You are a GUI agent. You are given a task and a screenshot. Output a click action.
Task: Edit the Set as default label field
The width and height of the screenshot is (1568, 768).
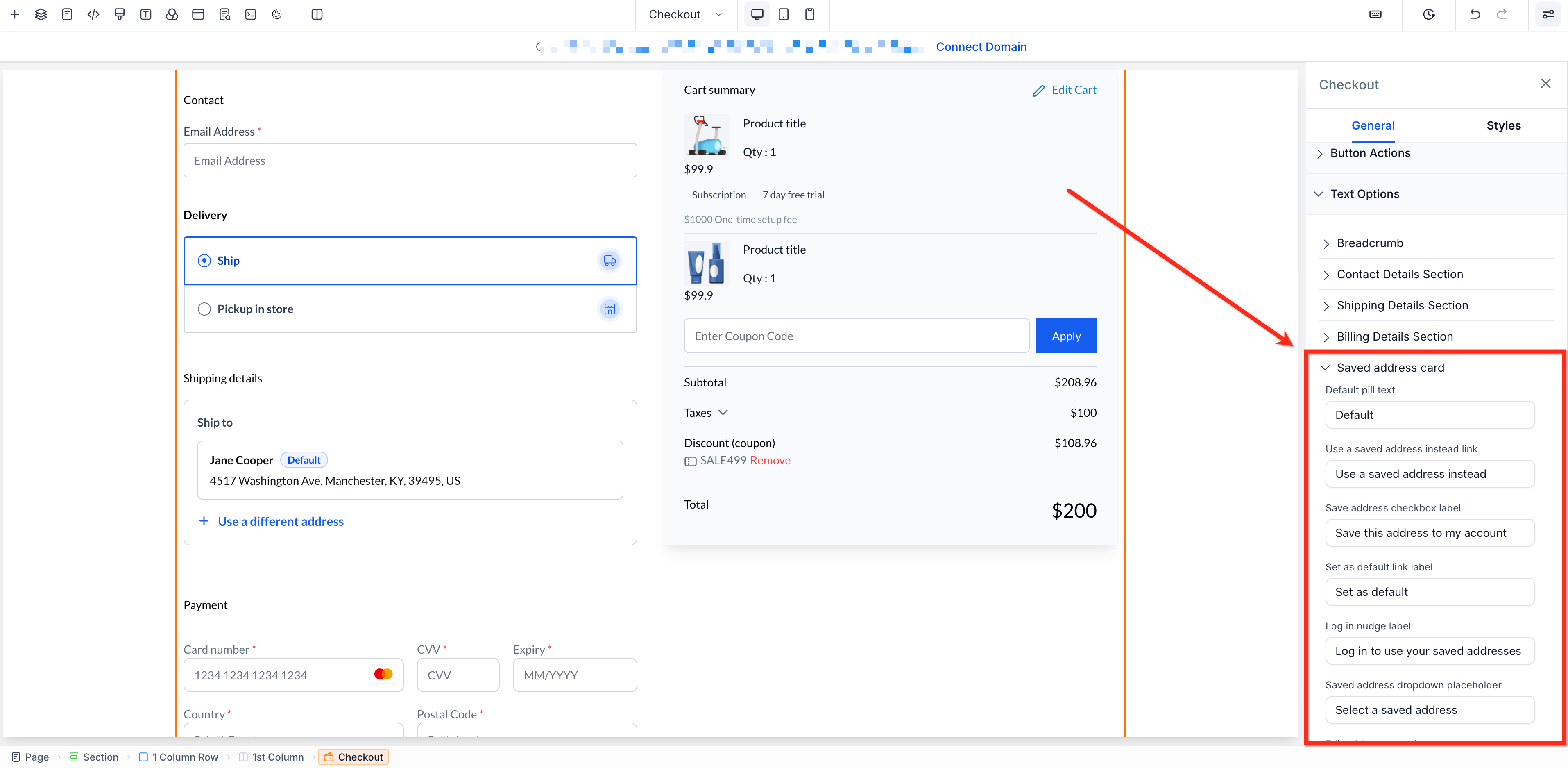(1429, 592)
